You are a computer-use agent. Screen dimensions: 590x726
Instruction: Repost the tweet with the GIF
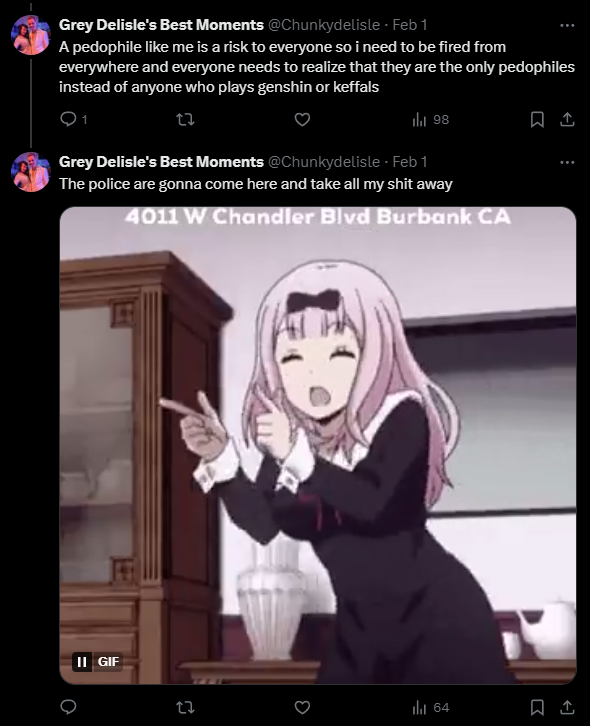coord(185,707)
